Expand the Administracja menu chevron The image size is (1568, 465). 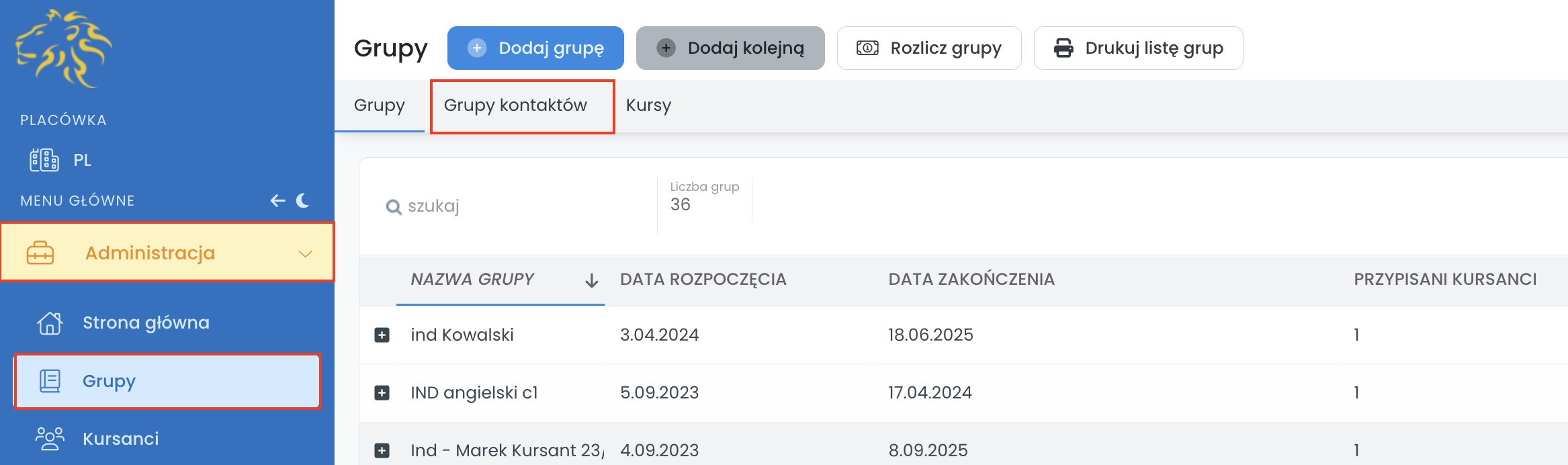click(306, 253)
